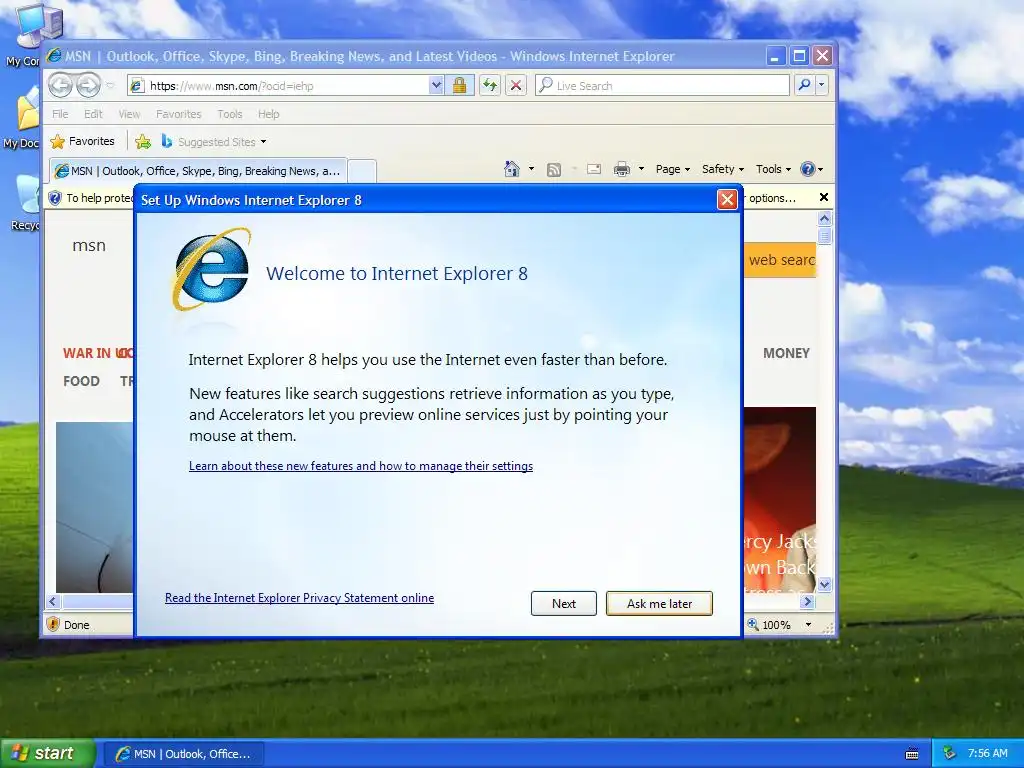The image size is (1024, 768).
Task: Click the Ask me later button
Action: (x=660, y=603)
